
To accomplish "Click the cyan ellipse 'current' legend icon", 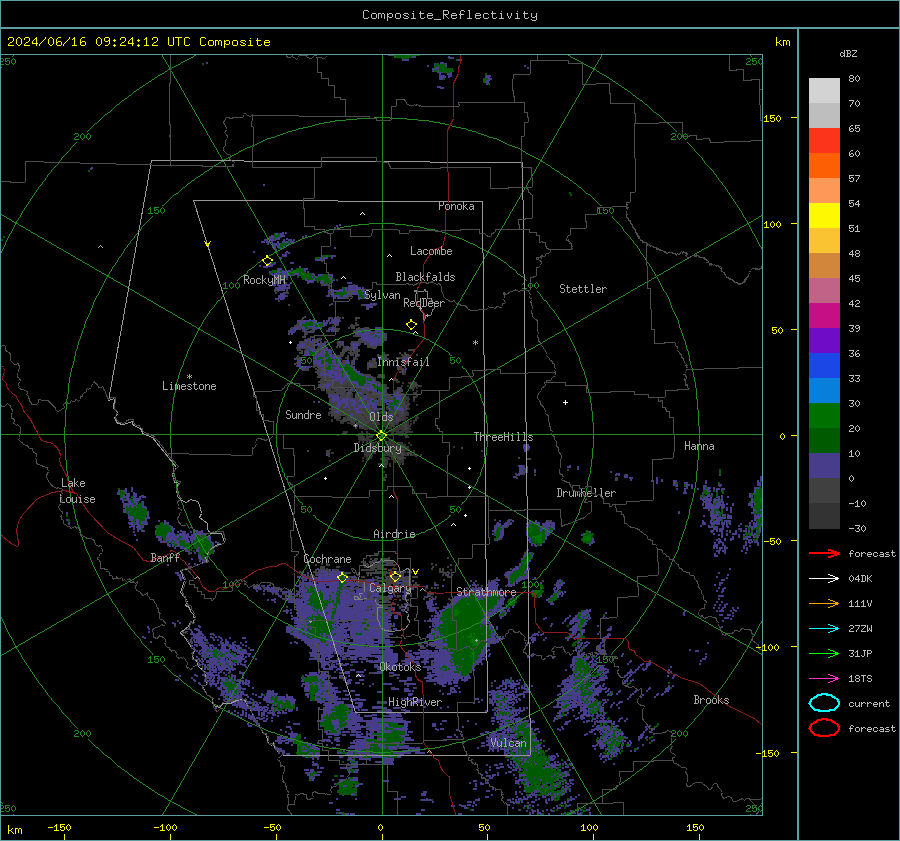I will pos(824,703).
